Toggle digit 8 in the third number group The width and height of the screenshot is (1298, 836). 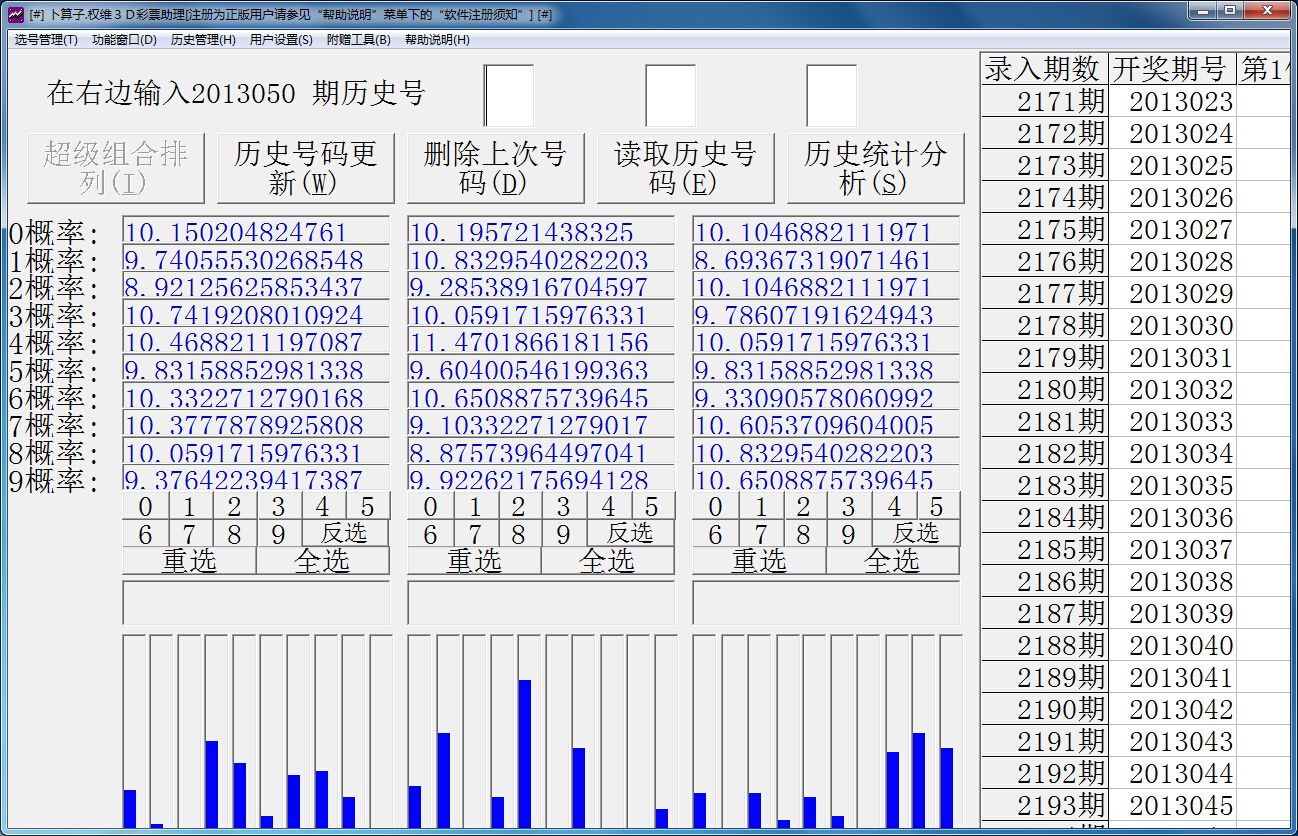click(804, 533)
